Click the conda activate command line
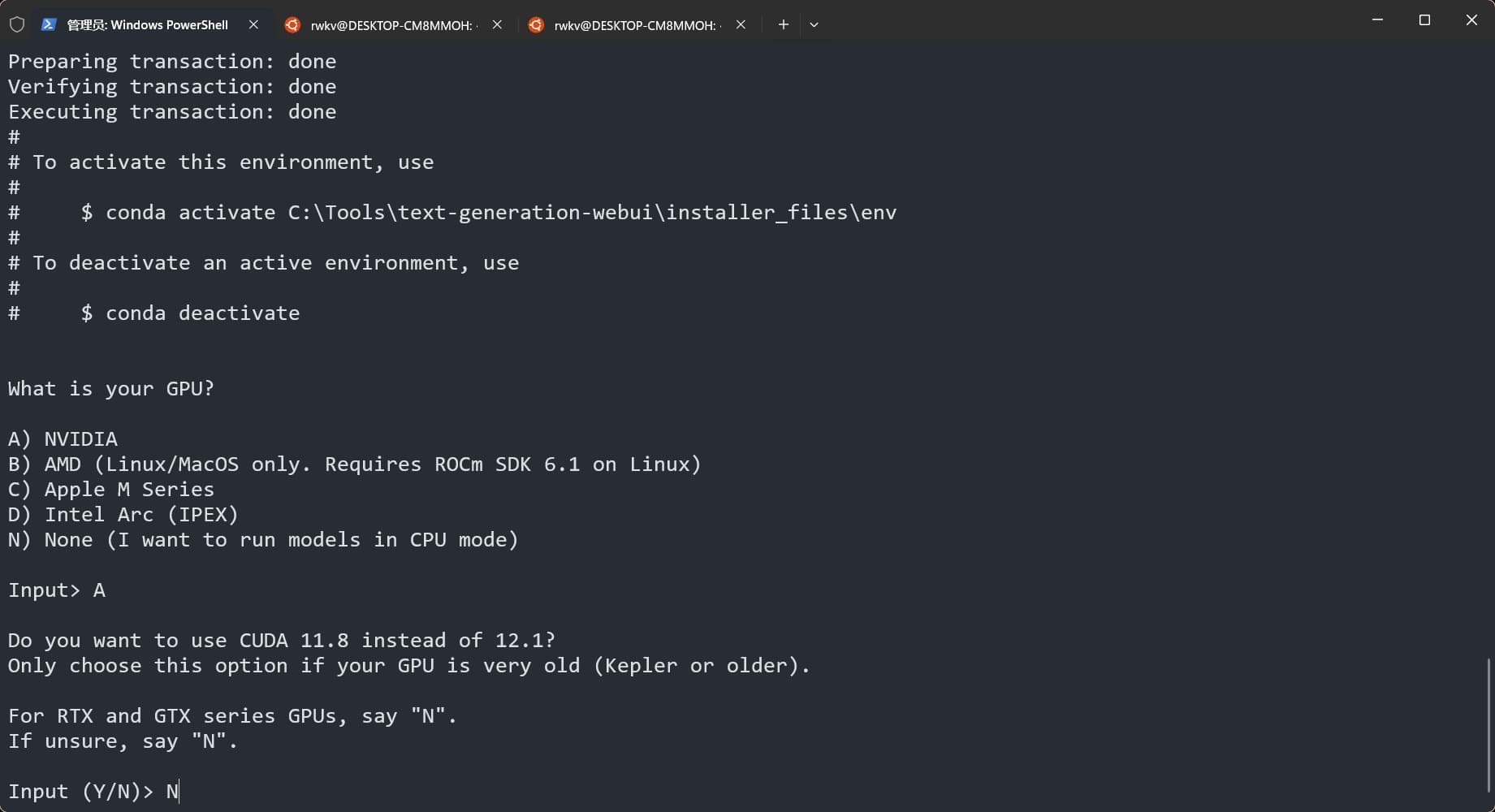Screen dimensions: 1495x812 489,212
